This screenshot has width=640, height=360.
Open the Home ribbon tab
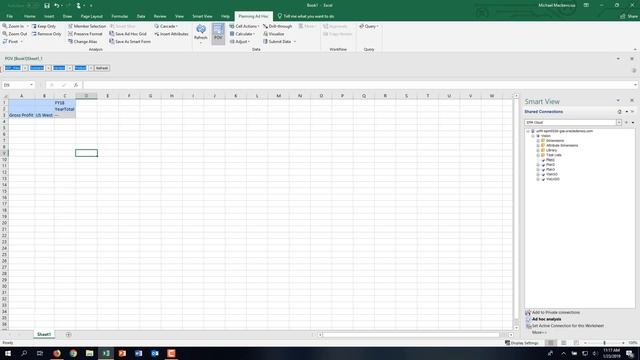(x=29, y=16)
